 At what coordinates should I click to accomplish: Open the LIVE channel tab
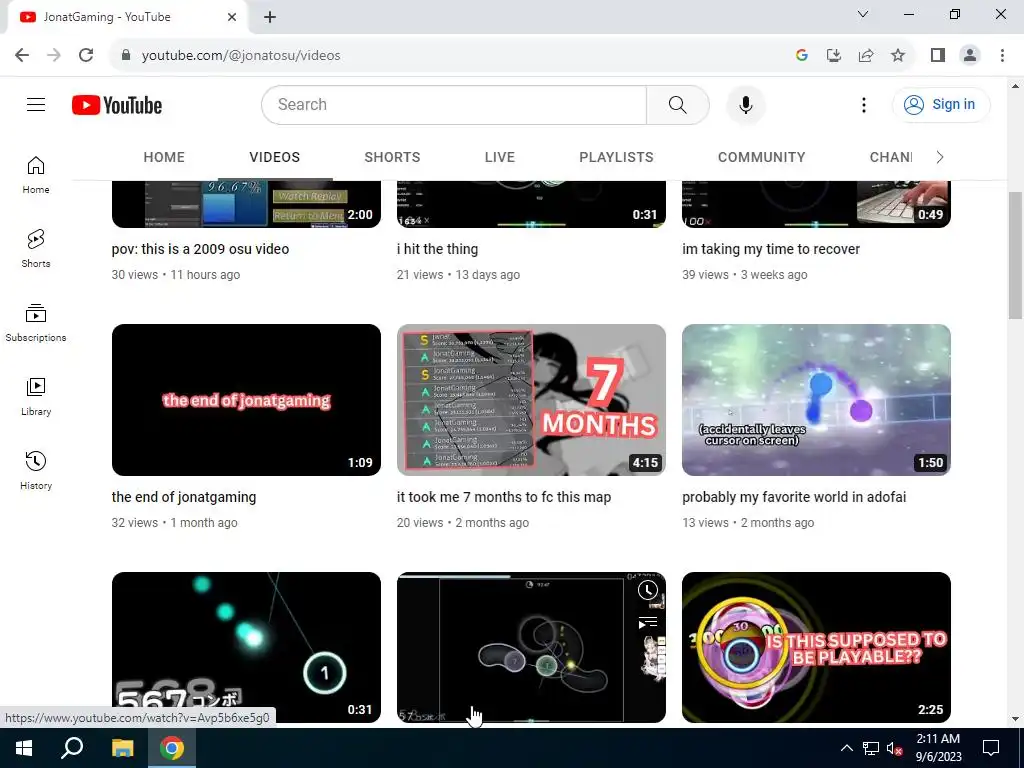click(x=500, y=157)
